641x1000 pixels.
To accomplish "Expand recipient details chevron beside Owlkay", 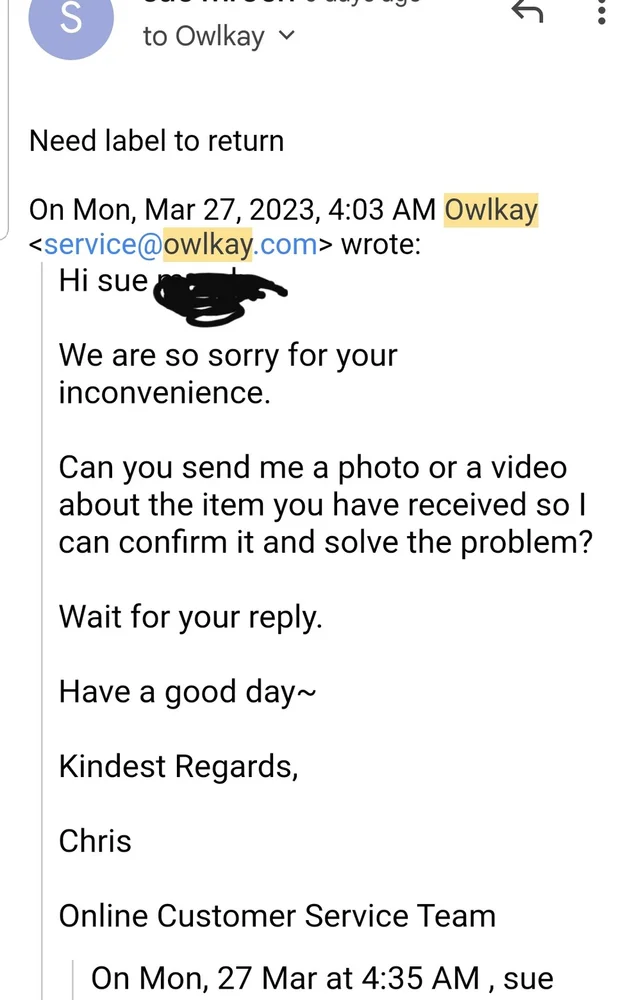I will pyautogui.click(x=287, y=36).
